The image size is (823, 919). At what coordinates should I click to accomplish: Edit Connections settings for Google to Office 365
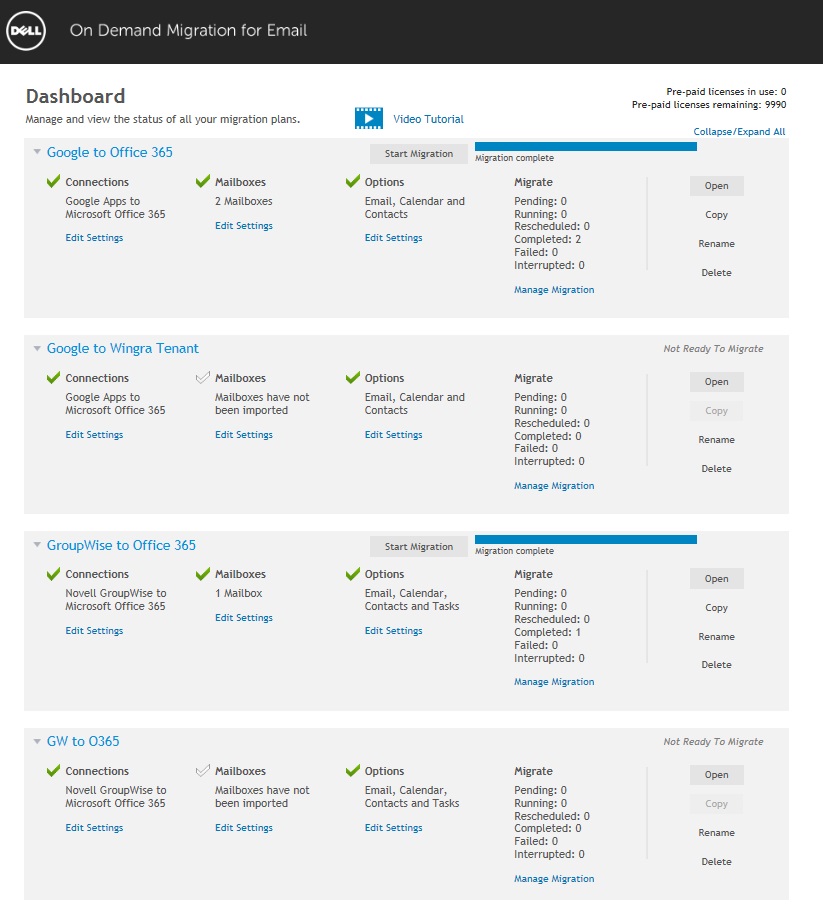[94, 238]
